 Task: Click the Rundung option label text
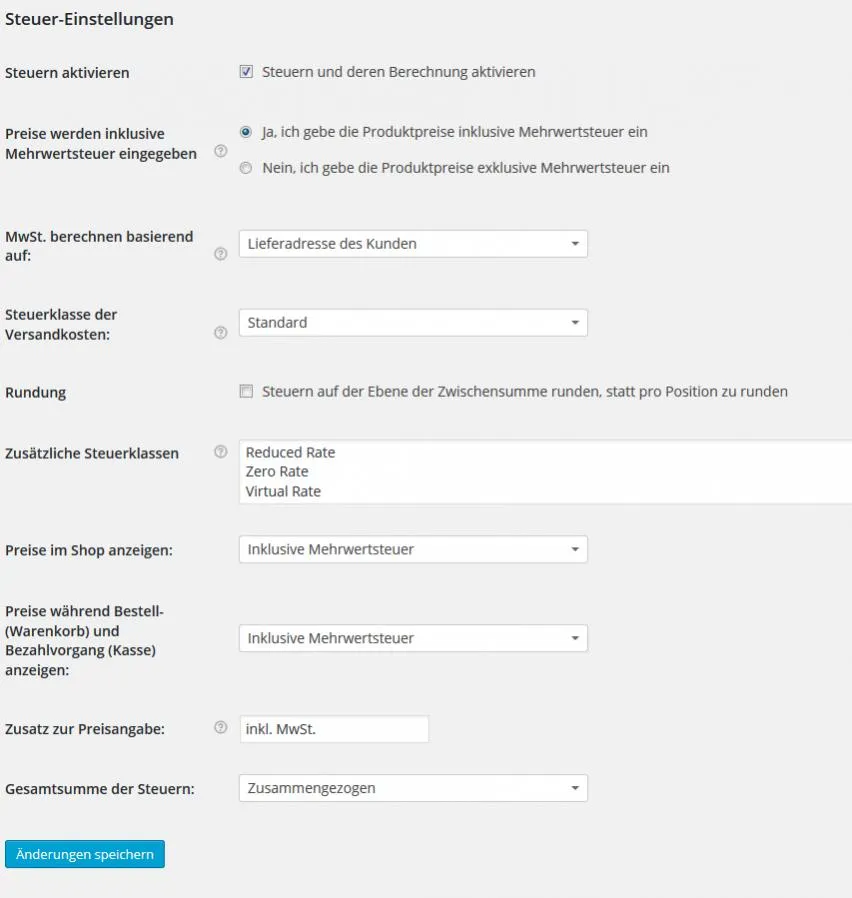524,392
